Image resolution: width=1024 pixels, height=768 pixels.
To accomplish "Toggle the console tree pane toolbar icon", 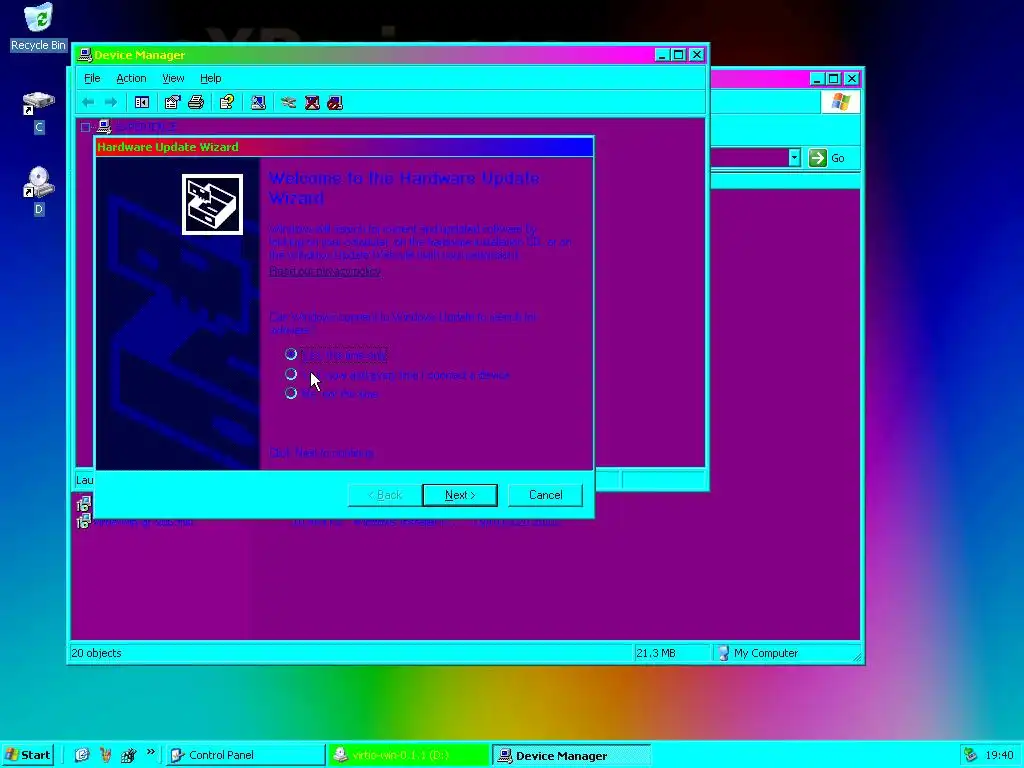I will click(142, 103).
